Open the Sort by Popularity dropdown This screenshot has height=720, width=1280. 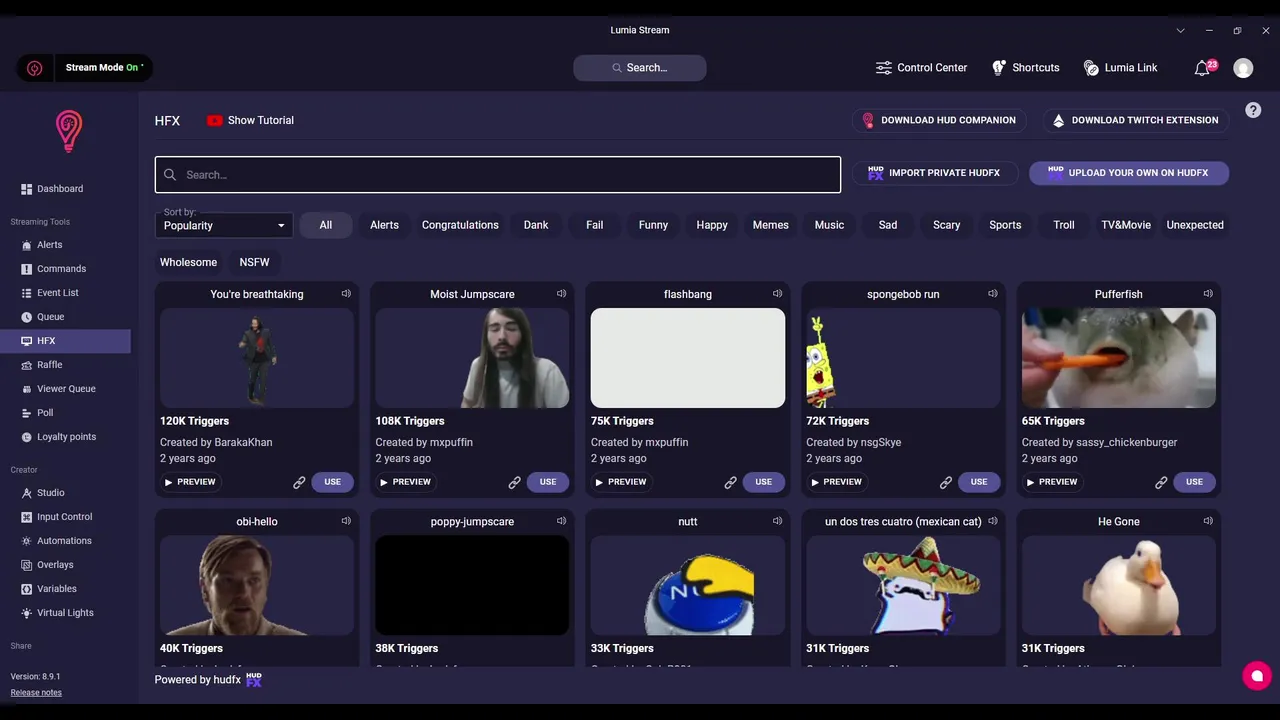tap(224, 225)
